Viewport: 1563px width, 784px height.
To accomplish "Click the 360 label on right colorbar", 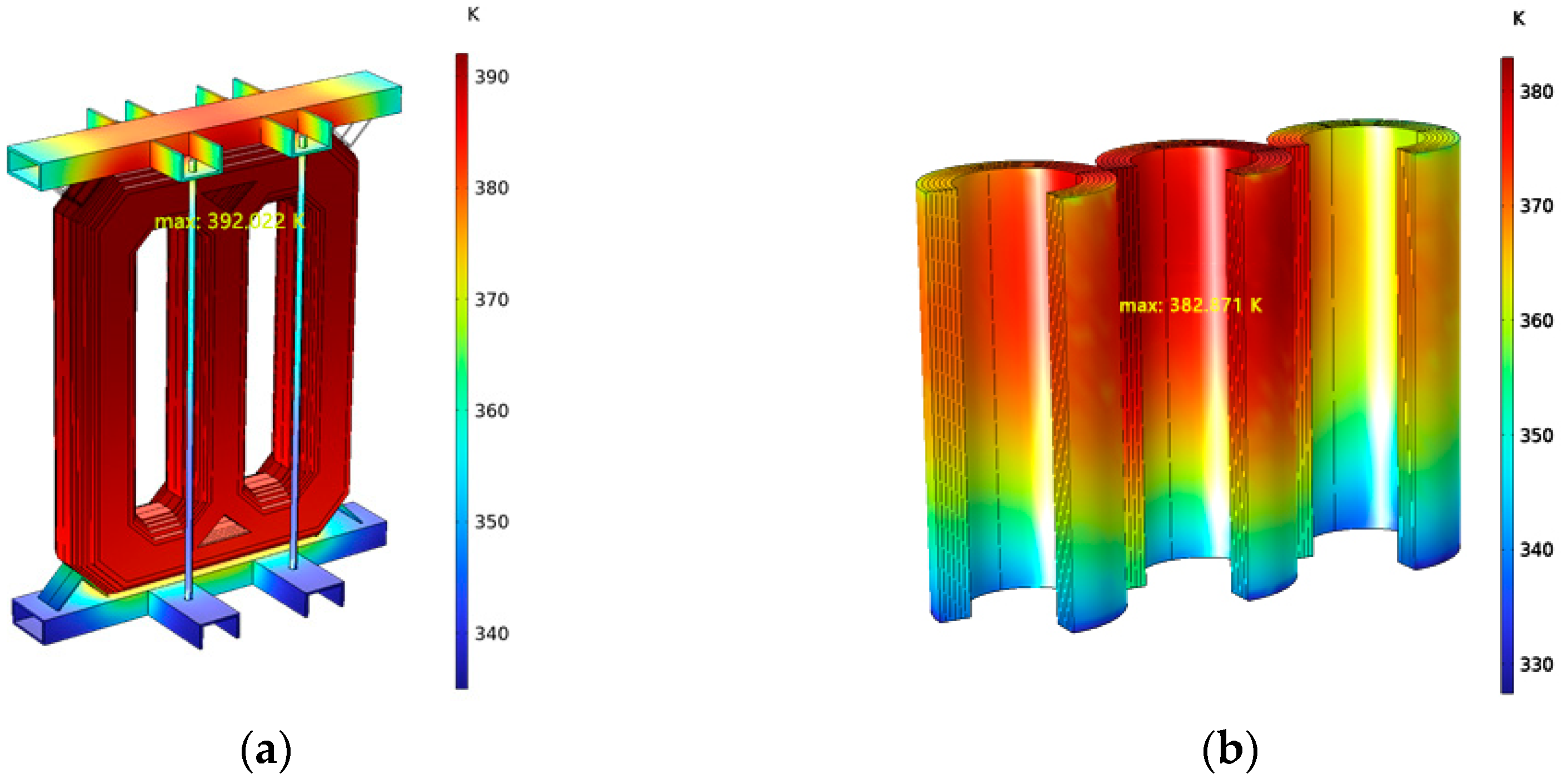I will [x=1536, y=321].
